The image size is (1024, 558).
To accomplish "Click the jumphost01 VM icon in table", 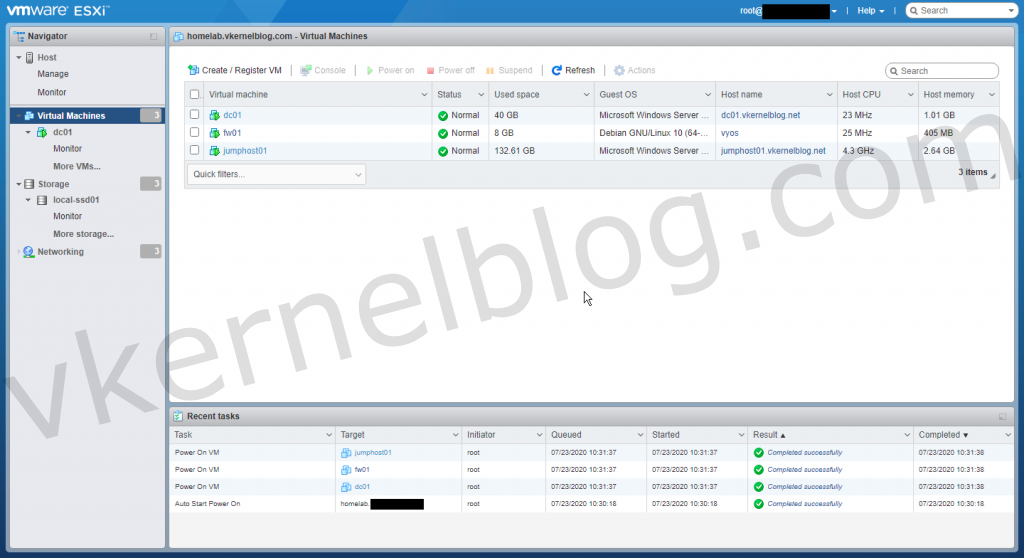I will click(x=214, y=151).
